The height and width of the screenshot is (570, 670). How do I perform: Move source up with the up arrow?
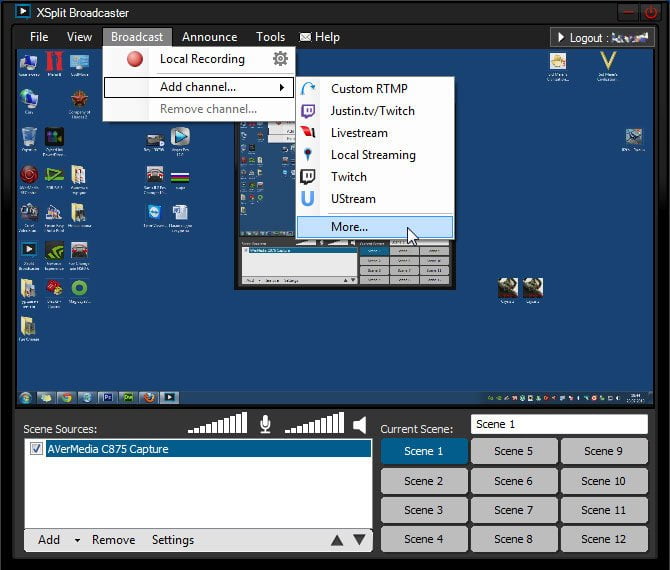pos(337,541)
